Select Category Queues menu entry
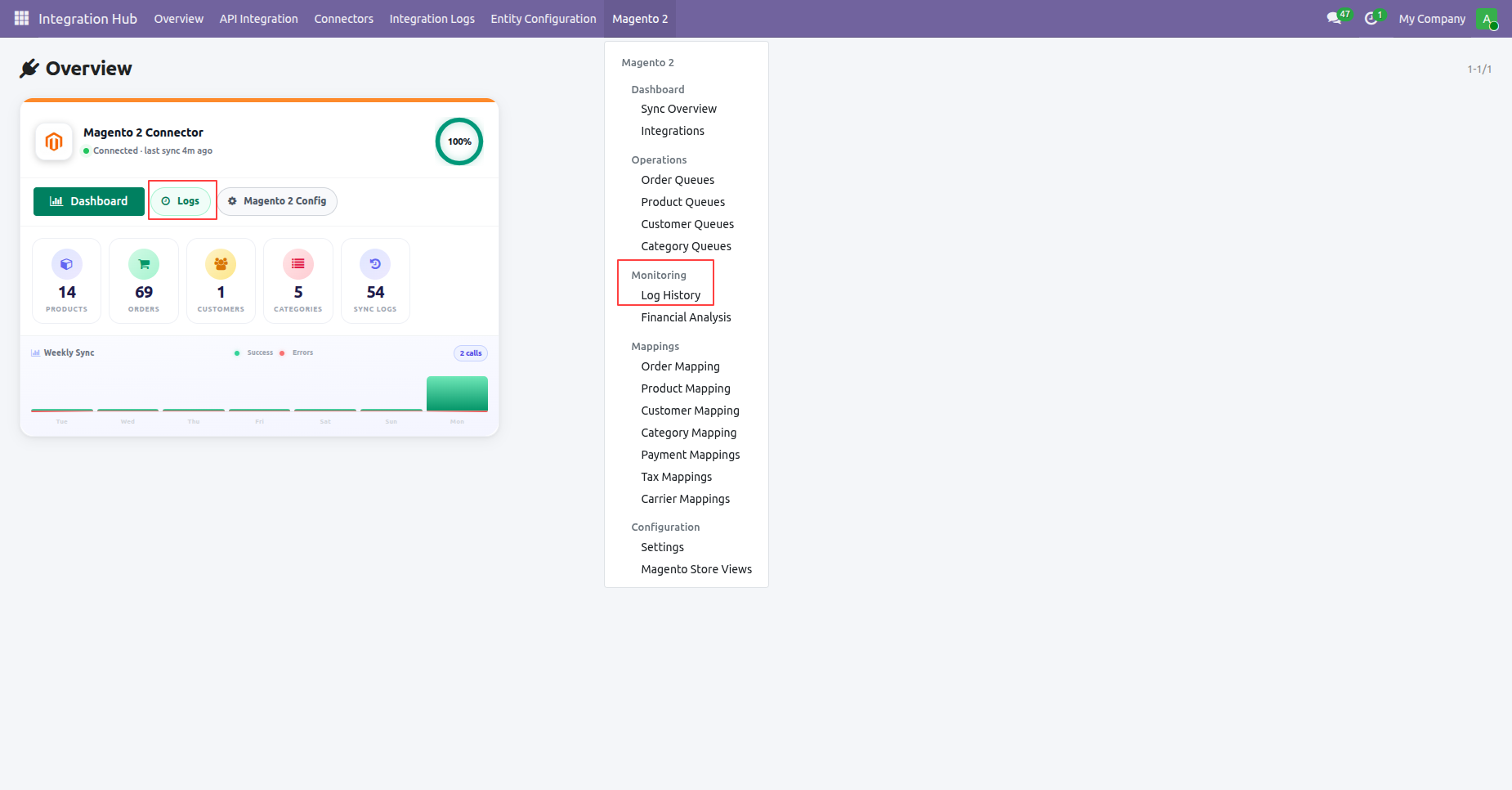The width and height of the screenshot is (1512, 790). (x=687, y=246)
